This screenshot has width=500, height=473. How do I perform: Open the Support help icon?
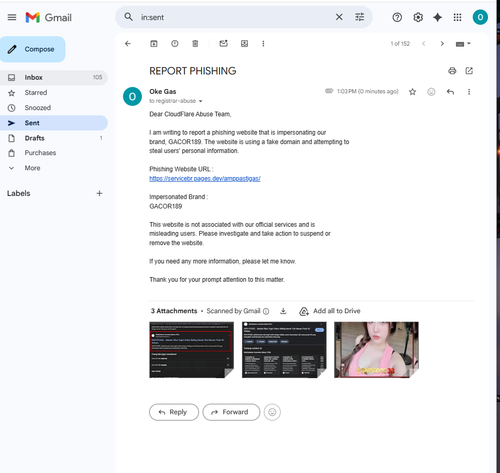click(397, 17)
